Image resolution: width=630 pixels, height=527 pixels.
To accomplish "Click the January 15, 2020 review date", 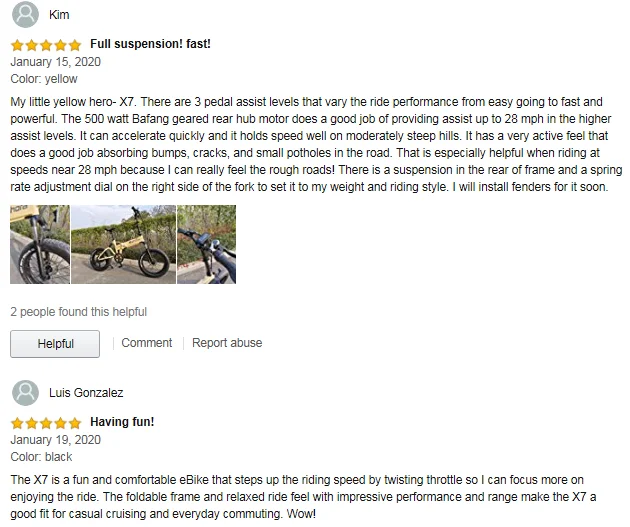I will pos(55,62).
